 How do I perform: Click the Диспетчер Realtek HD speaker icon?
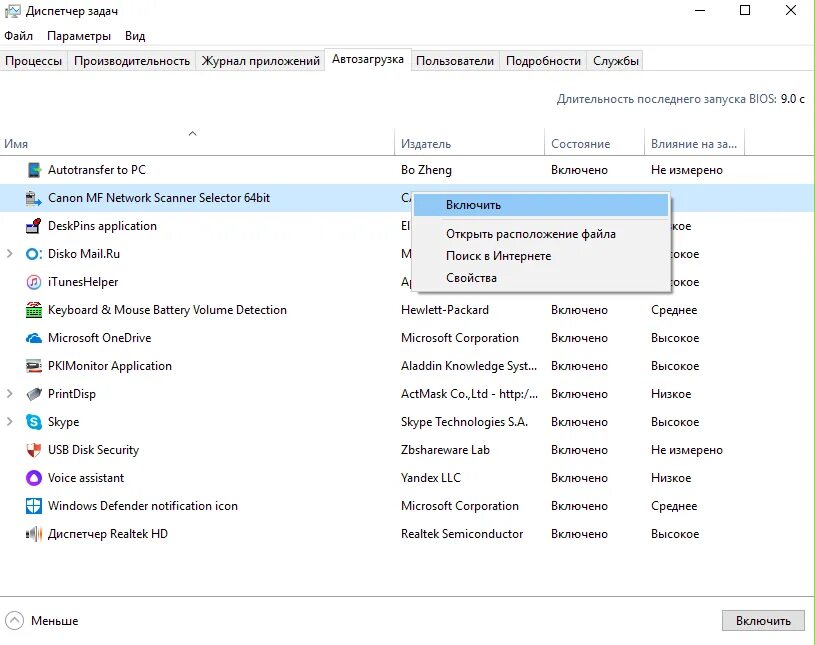click(x=34, y=534)
